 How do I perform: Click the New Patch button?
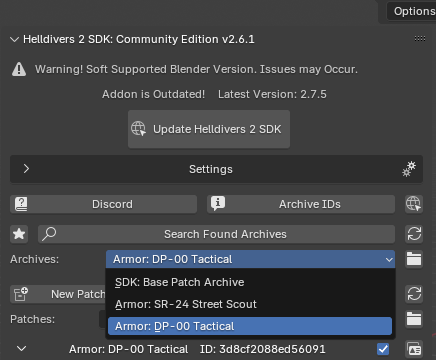coord(58,294)
